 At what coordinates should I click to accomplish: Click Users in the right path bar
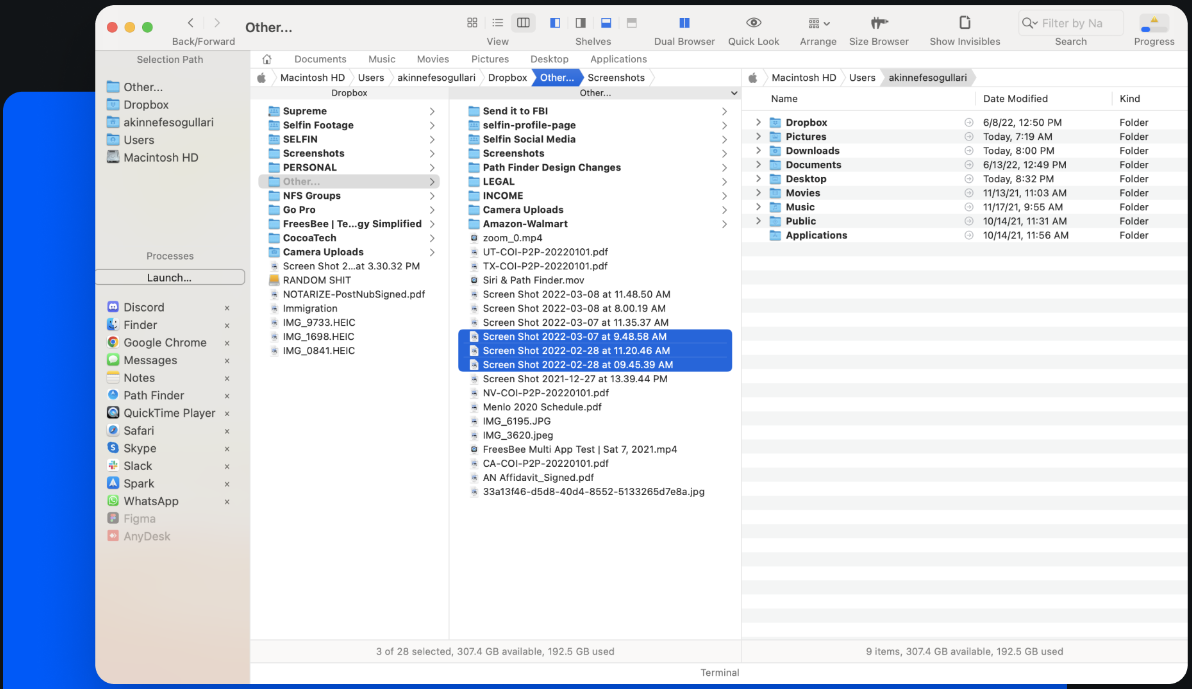pos(862,78)
